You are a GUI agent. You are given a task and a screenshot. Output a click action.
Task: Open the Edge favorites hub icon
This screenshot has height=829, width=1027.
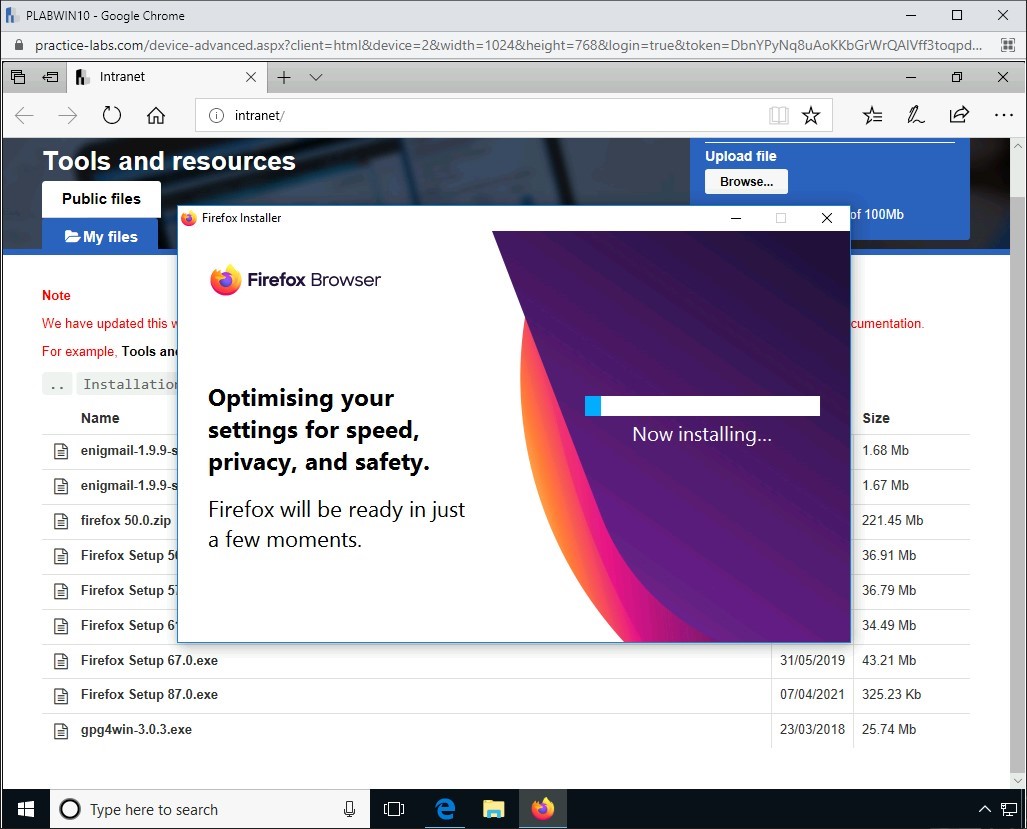(x=872, y=115)
